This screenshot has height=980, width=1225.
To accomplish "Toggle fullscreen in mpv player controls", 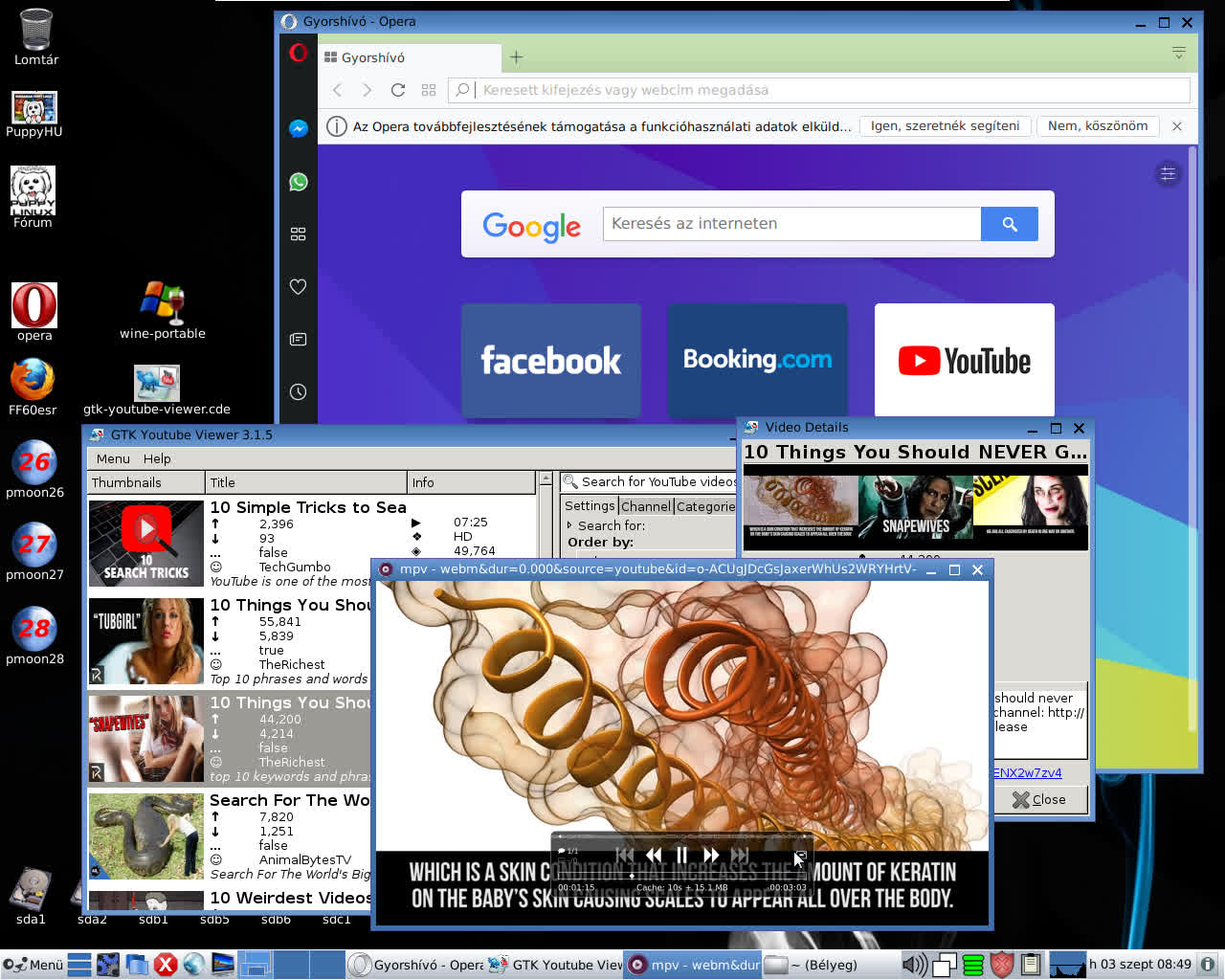I will 801,855.
